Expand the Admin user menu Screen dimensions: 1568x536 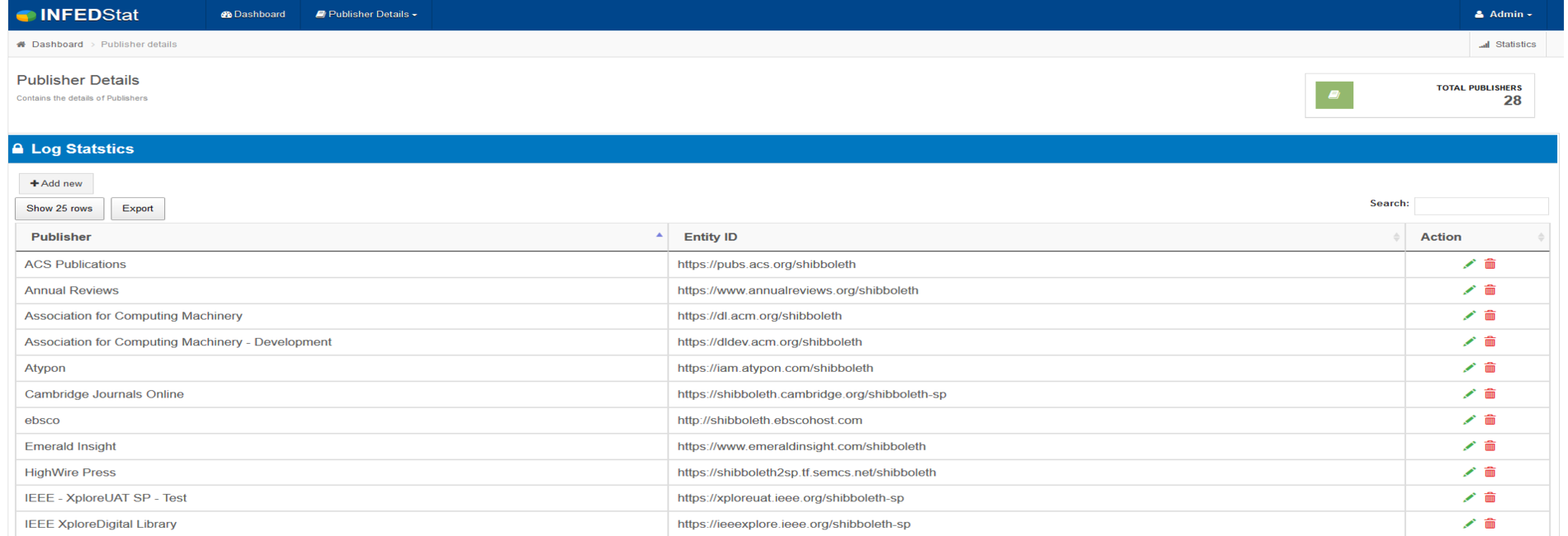(x=1503, y=15)
